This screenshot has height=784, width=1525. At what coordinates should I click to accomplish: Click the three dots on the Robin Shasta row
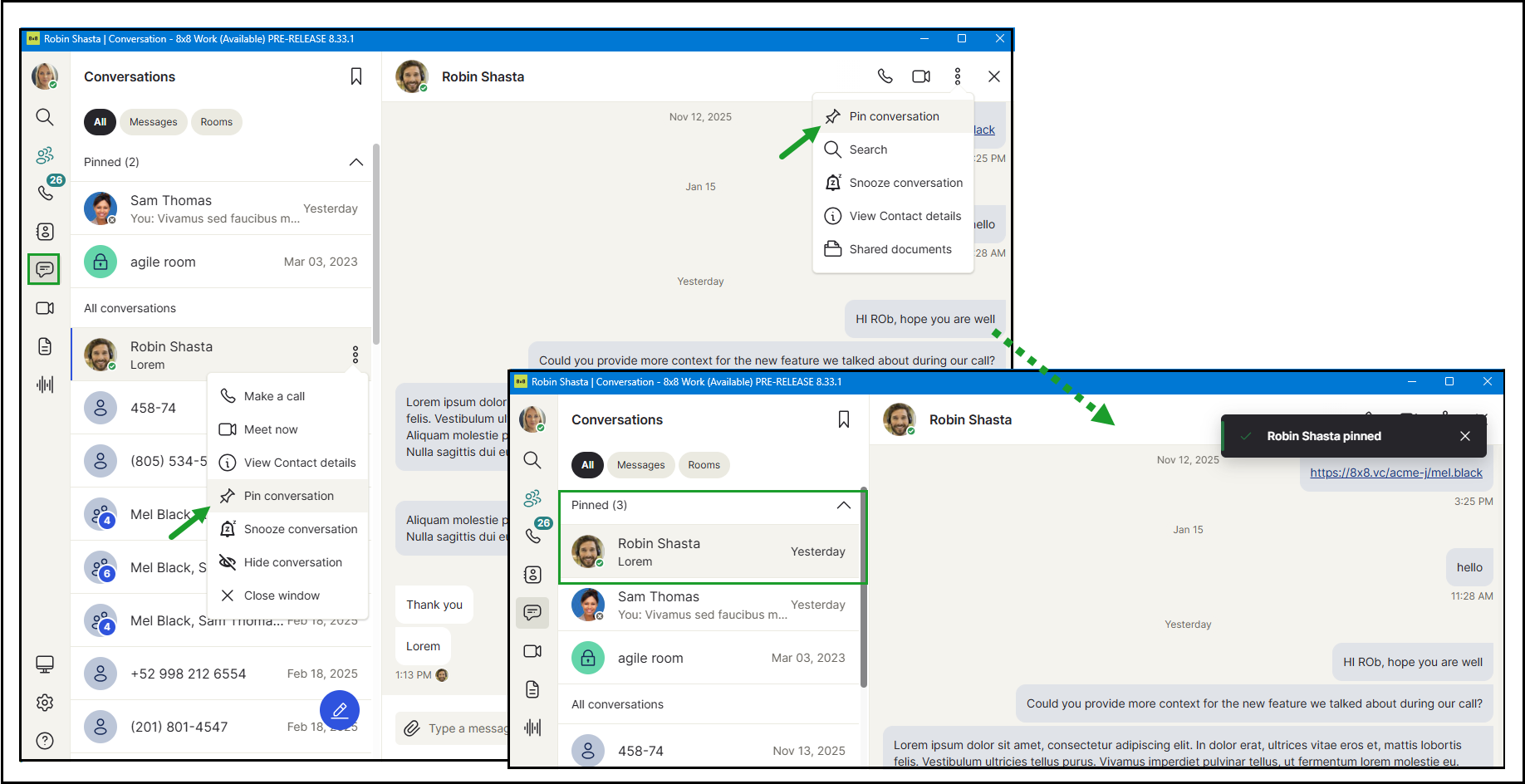[x=356, y=355]
